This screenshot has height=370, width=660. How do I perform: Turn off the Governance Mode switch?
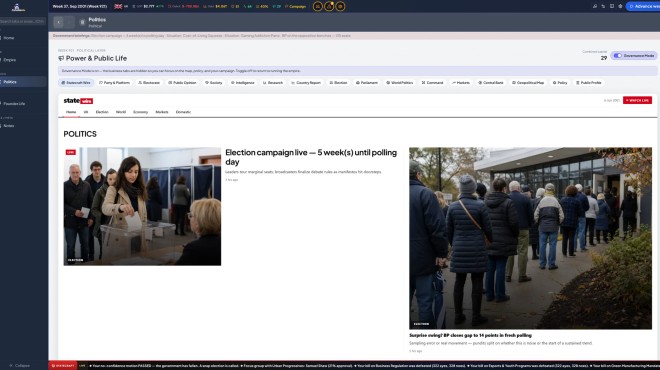tap(617, 56)
